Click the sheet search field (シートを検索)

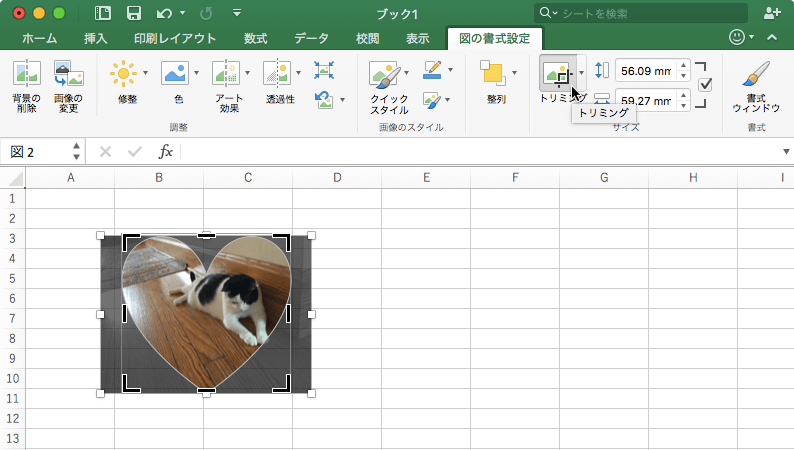[641, 13]
